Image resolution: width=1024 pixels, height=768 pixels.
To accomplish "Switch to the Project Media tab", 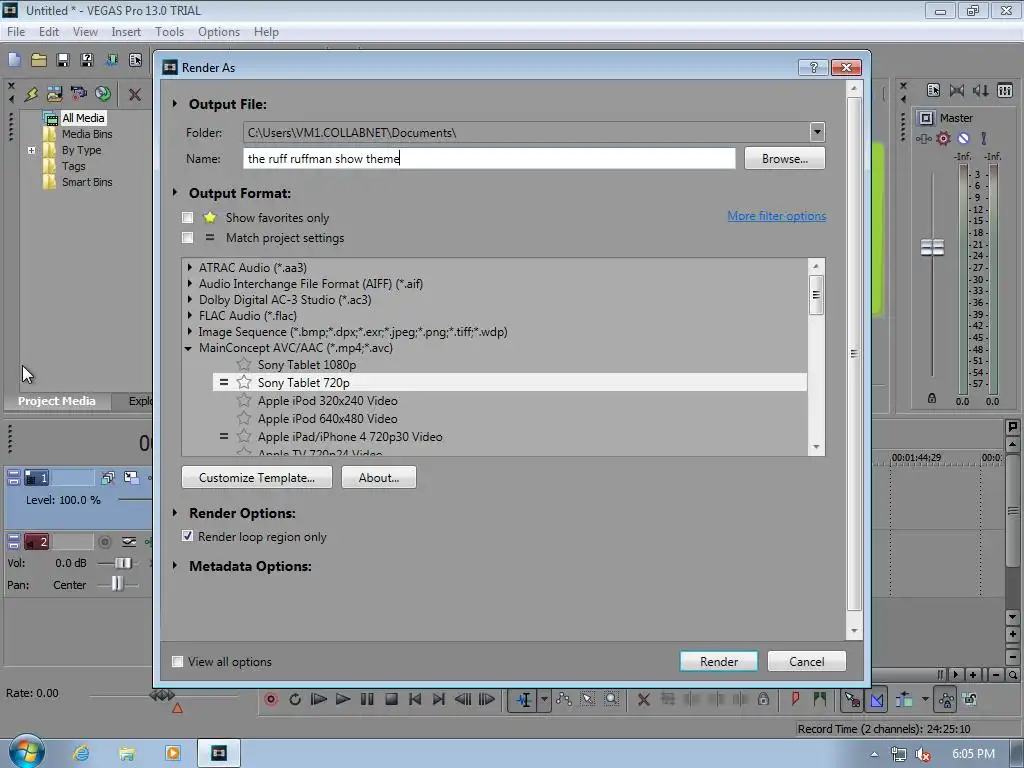I will [57, 401].
